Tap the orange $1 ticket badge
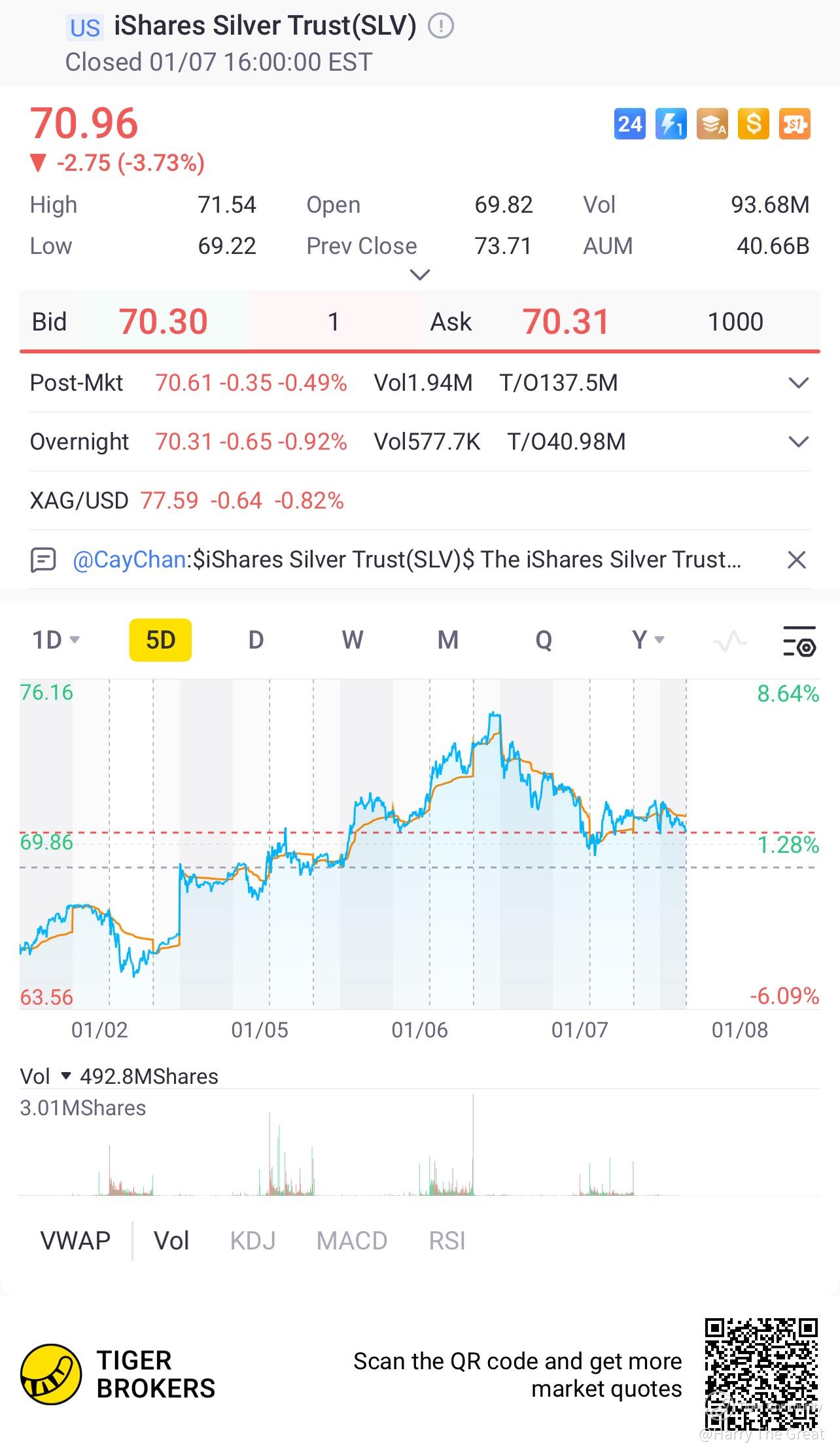The width and height of the screenshot is (840, 1453). [x=794, y=124]
